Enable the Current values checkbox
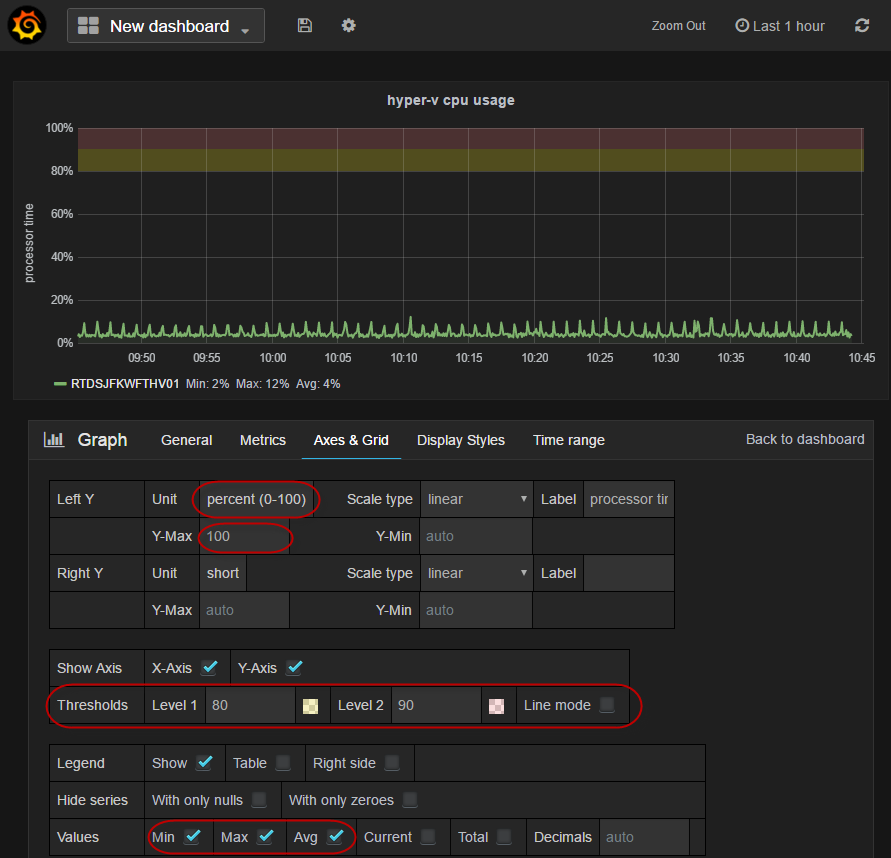This screenshot has height=858, width=891. [428, 837]
